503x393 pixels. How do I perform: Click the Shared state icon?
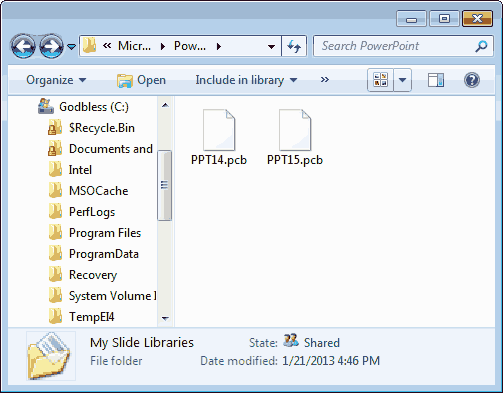291,340
